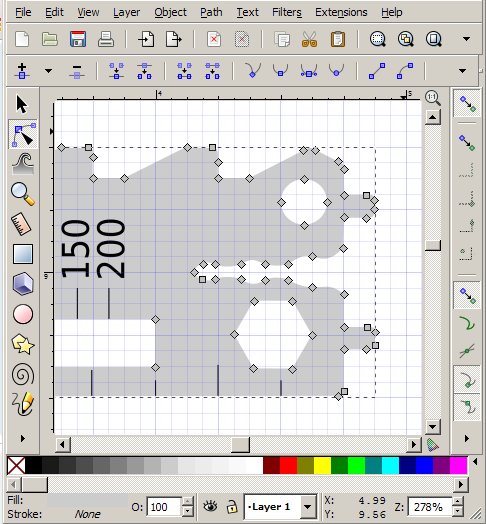Select the Measure ruler tool
The image size is (486, 524).
click(21, 224)
